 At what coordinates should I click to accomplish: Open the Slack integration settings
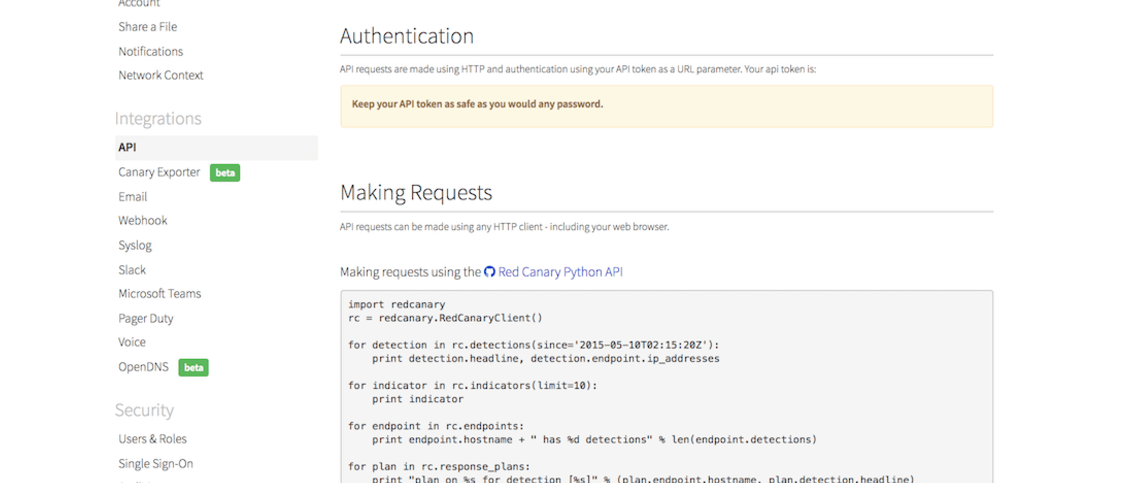[x=132, y=270]
